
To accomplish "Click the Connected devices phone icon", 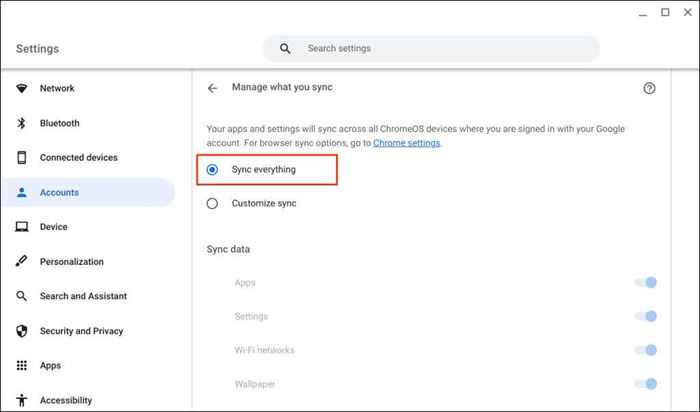I will pyautogui.click(x=21, y=158).
